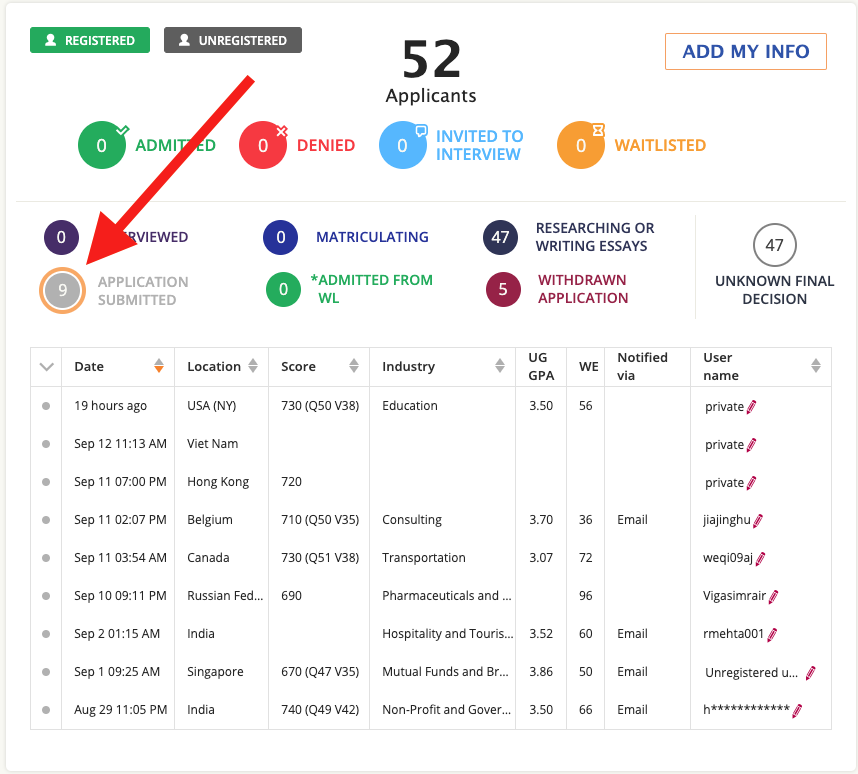Select the red Denied circle icon
This screenshot has height=774, width=858.
pos(263,146)
